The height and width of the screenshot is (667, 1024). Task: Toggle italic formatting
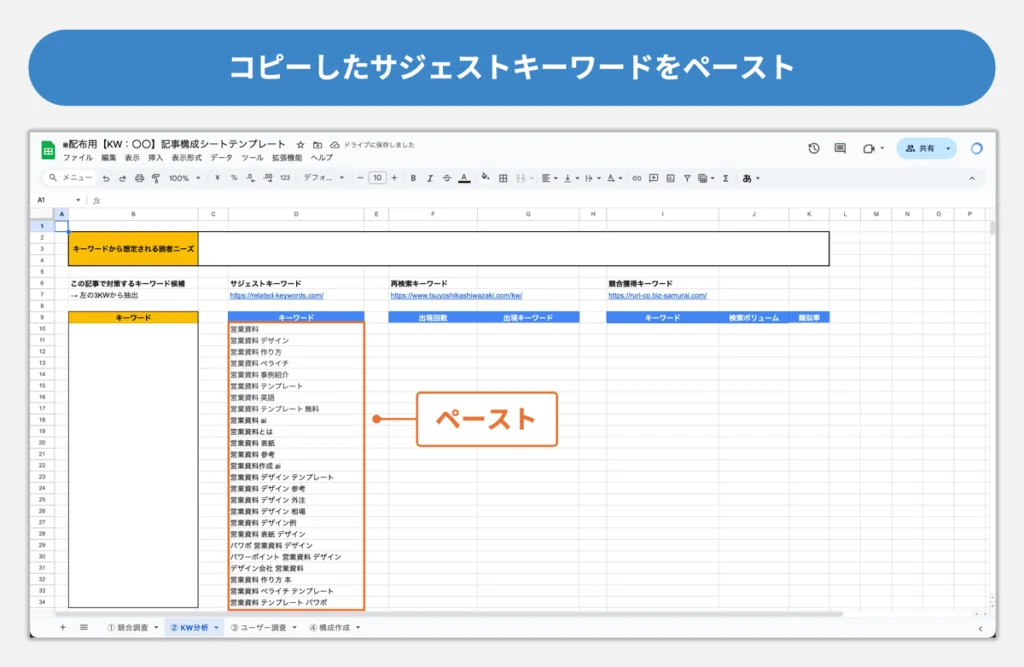(430, 178)
